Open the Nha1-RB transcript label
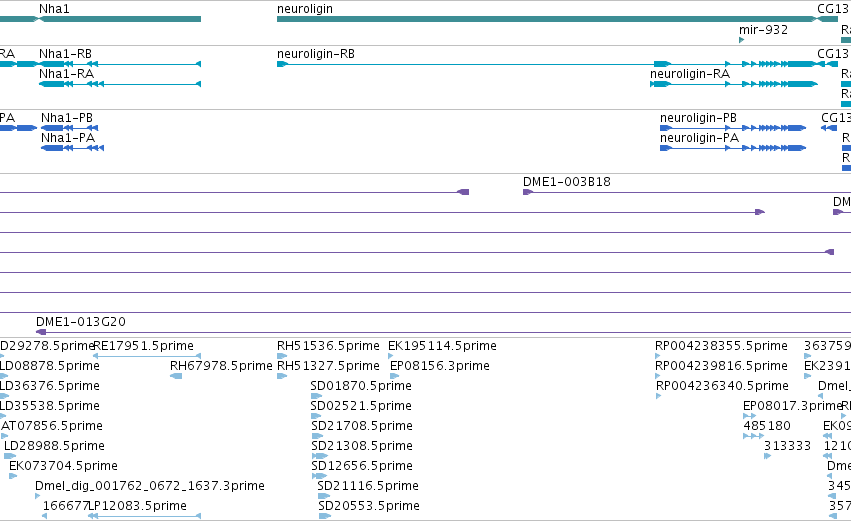 (x=65, y=54)
